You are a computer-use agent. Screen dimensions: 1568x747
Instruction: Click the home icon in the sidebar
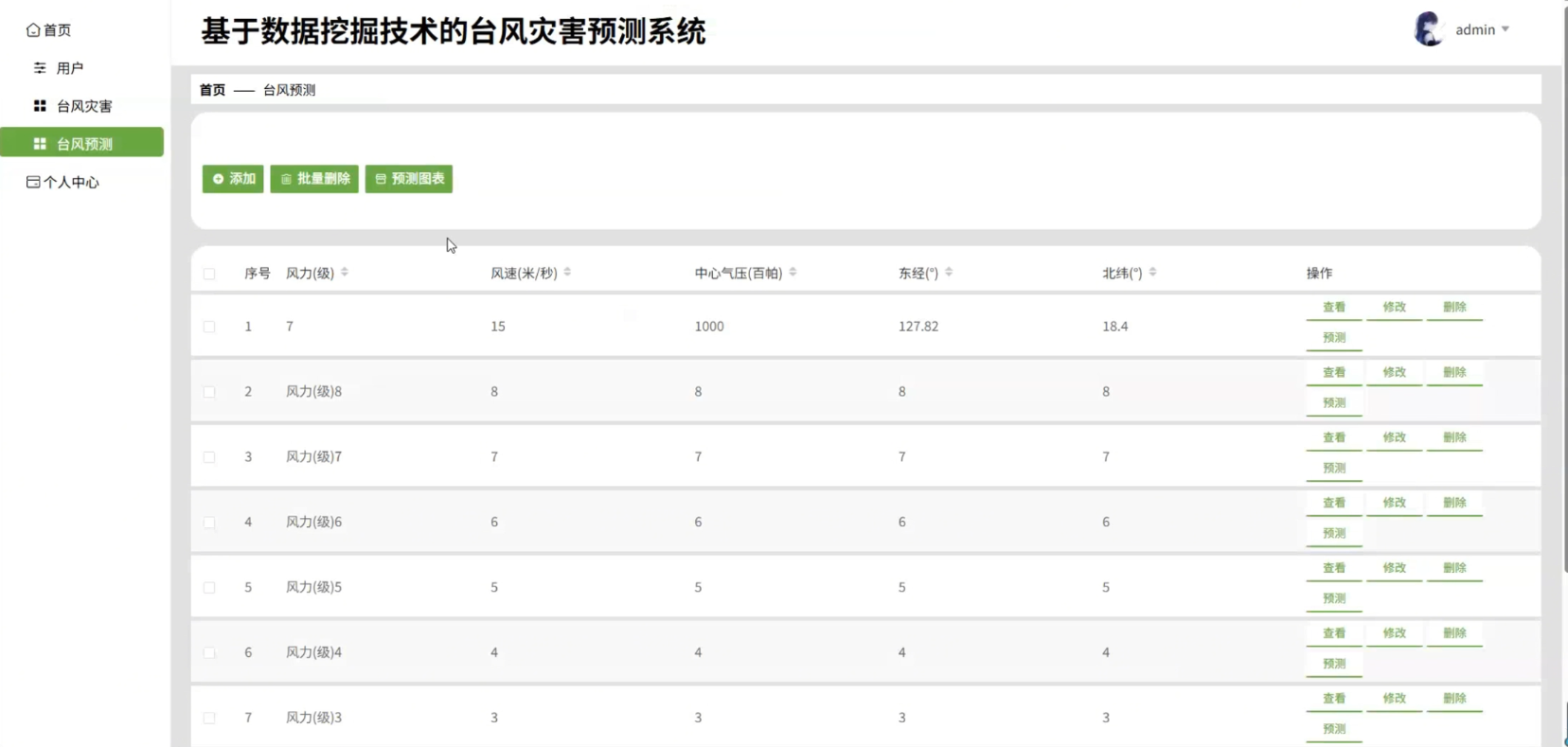pyautogui.click(x=33, y=30)
